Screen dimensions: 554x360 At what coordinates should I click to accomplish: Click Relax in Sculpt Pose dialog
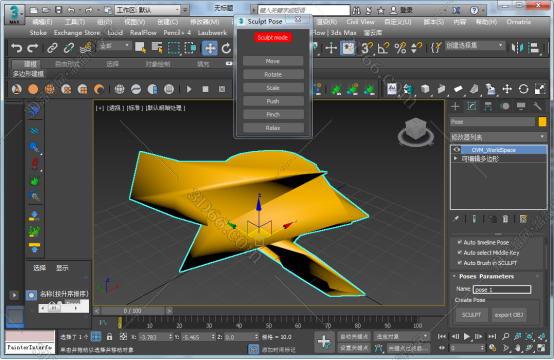click(273, 128)
